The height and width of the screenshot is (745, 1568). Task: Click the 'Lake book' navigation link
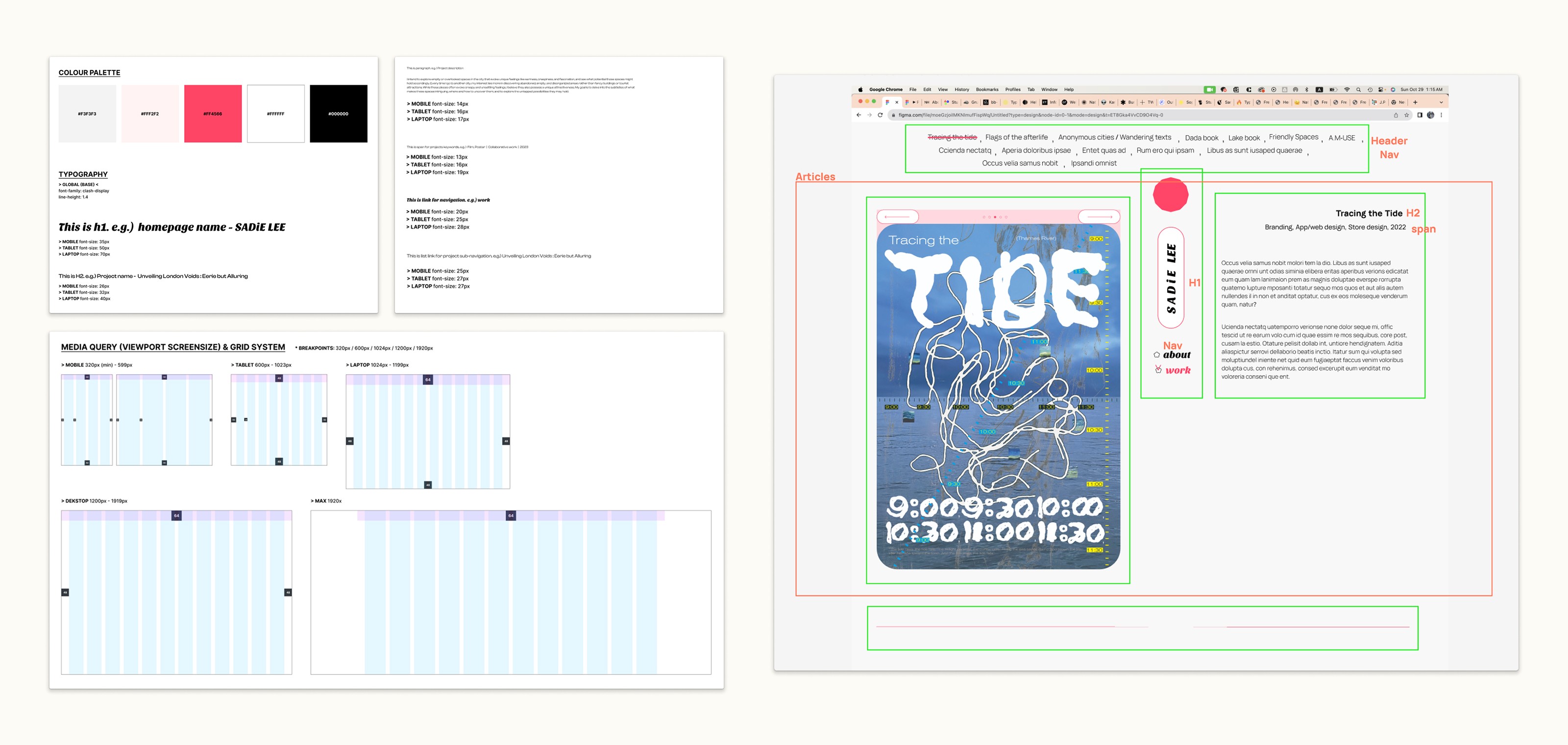pos(1244,138)
